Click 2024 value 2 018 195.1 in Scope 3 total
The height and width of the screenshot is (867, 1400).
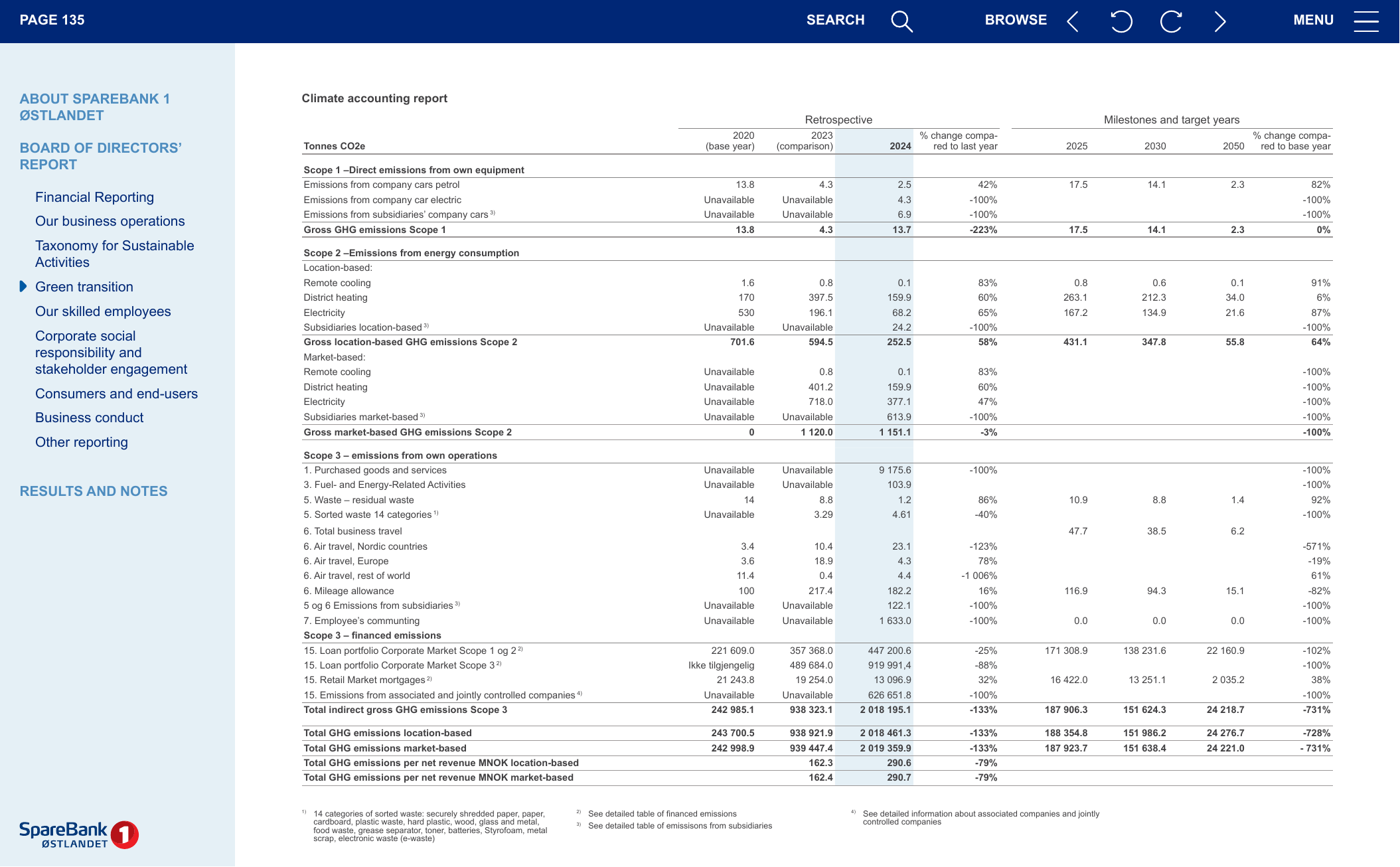pos(886,710)
